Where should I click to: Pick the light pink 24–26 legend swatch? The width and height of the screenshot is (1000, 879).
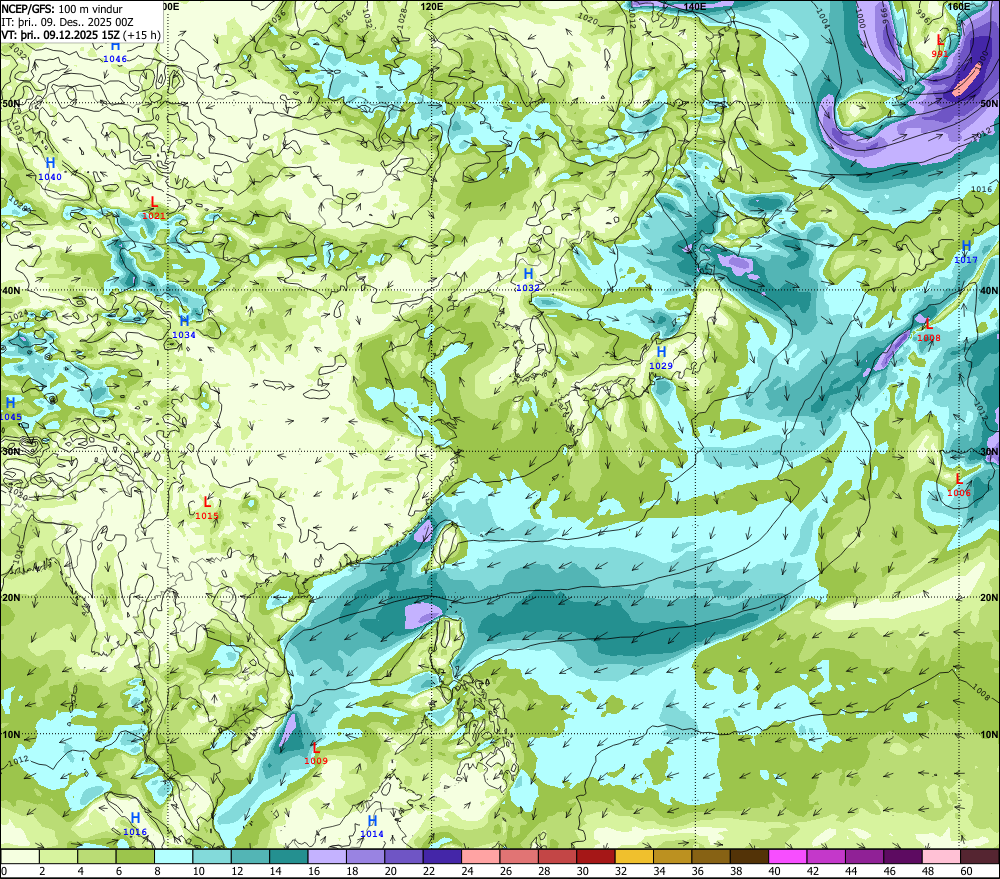(x=480, y=856)
